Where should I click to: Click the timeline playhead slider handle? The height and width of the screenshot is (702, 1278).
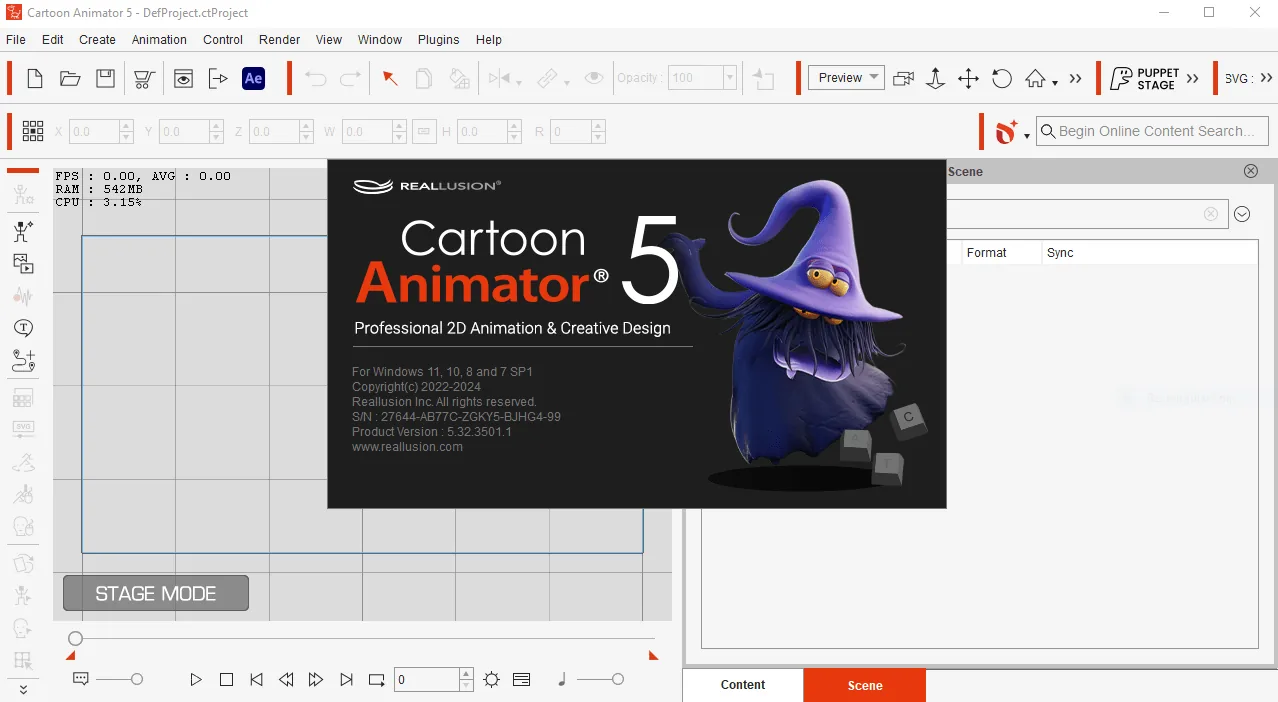point(75,638)
